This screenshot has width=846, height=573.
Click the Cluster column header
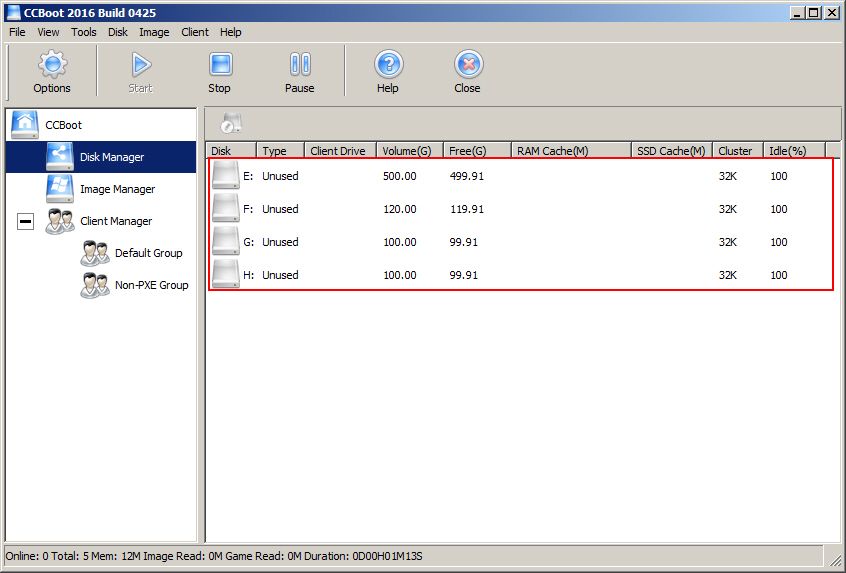pyautogui.click(x=738, y=151)
